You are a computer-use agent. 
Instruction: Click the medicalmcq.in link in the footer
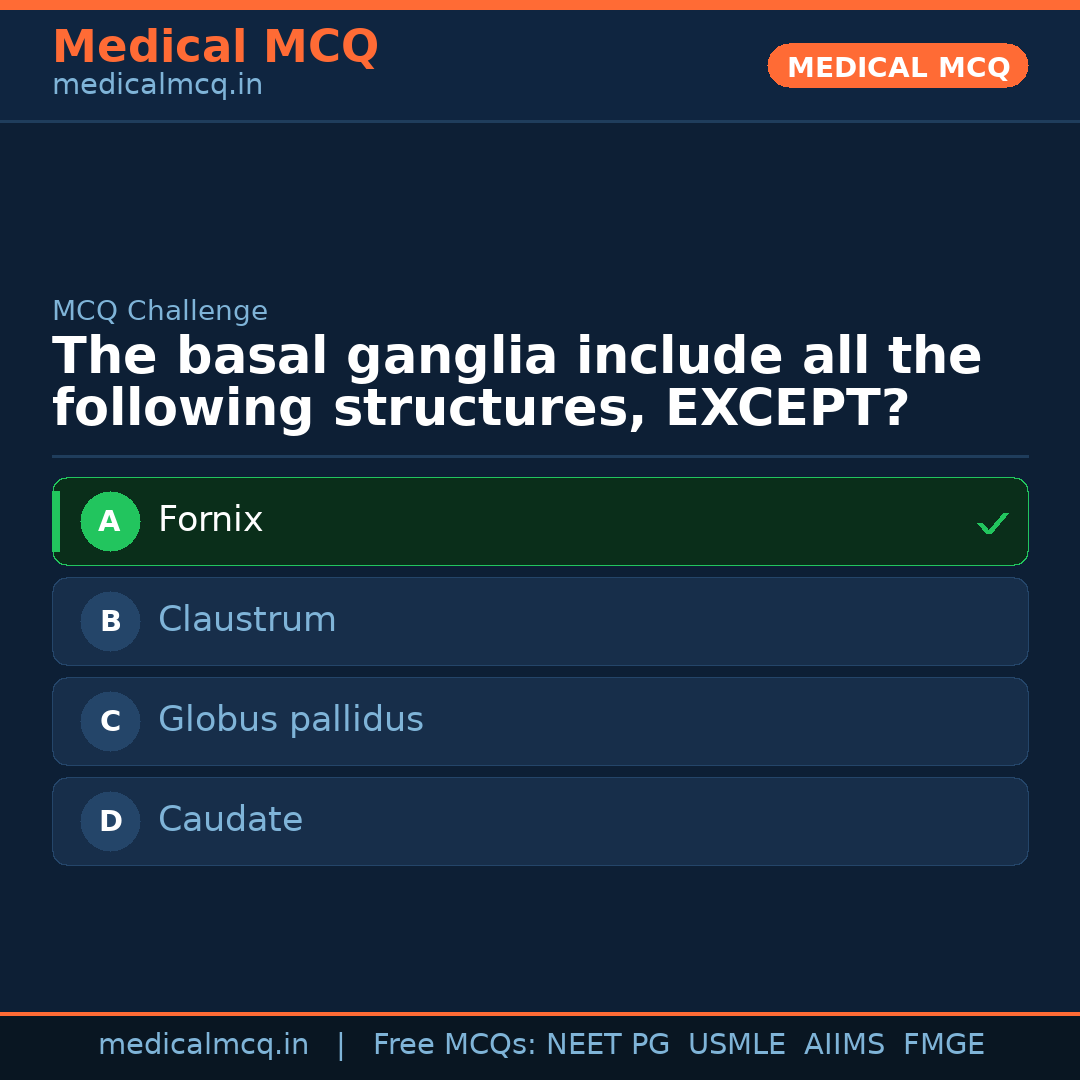click(203, 1043)
